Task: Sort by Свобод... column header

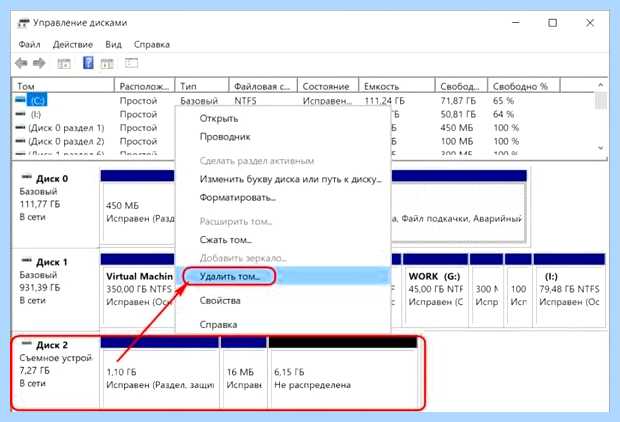Action: tap(461, 86)
